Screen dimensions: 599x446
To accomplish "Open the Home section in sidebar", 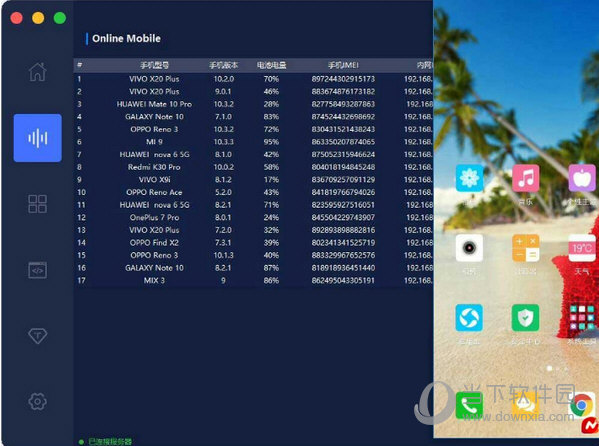I will coord(37,72).
